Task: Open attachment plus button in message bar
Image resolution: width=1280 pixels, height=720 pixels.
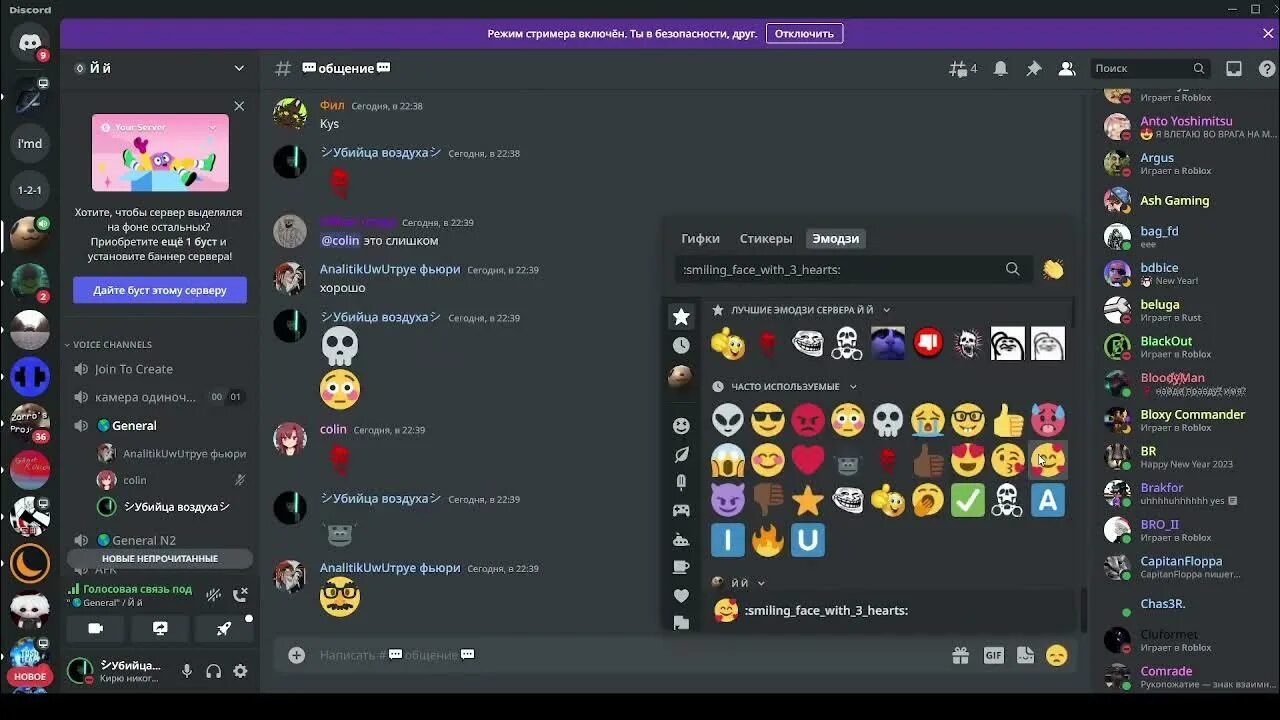Action: (296, 655)
